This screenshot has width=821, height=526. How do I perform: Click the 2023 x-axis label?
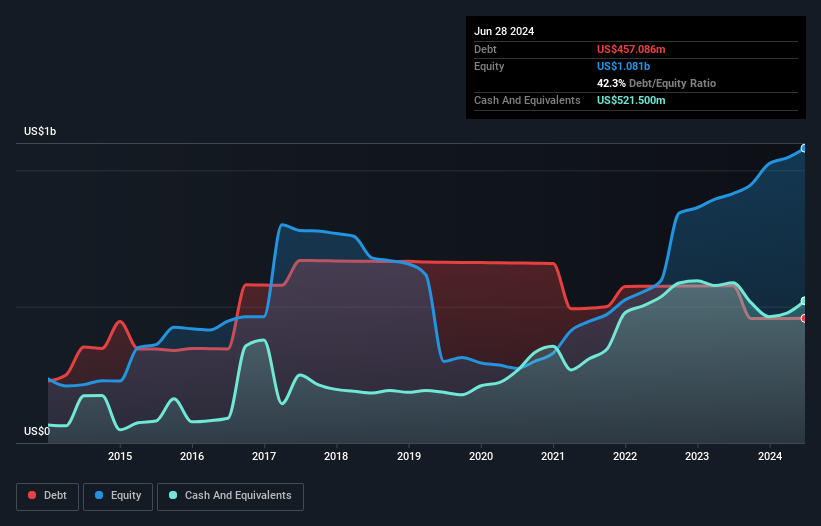(x=697, y=456)
